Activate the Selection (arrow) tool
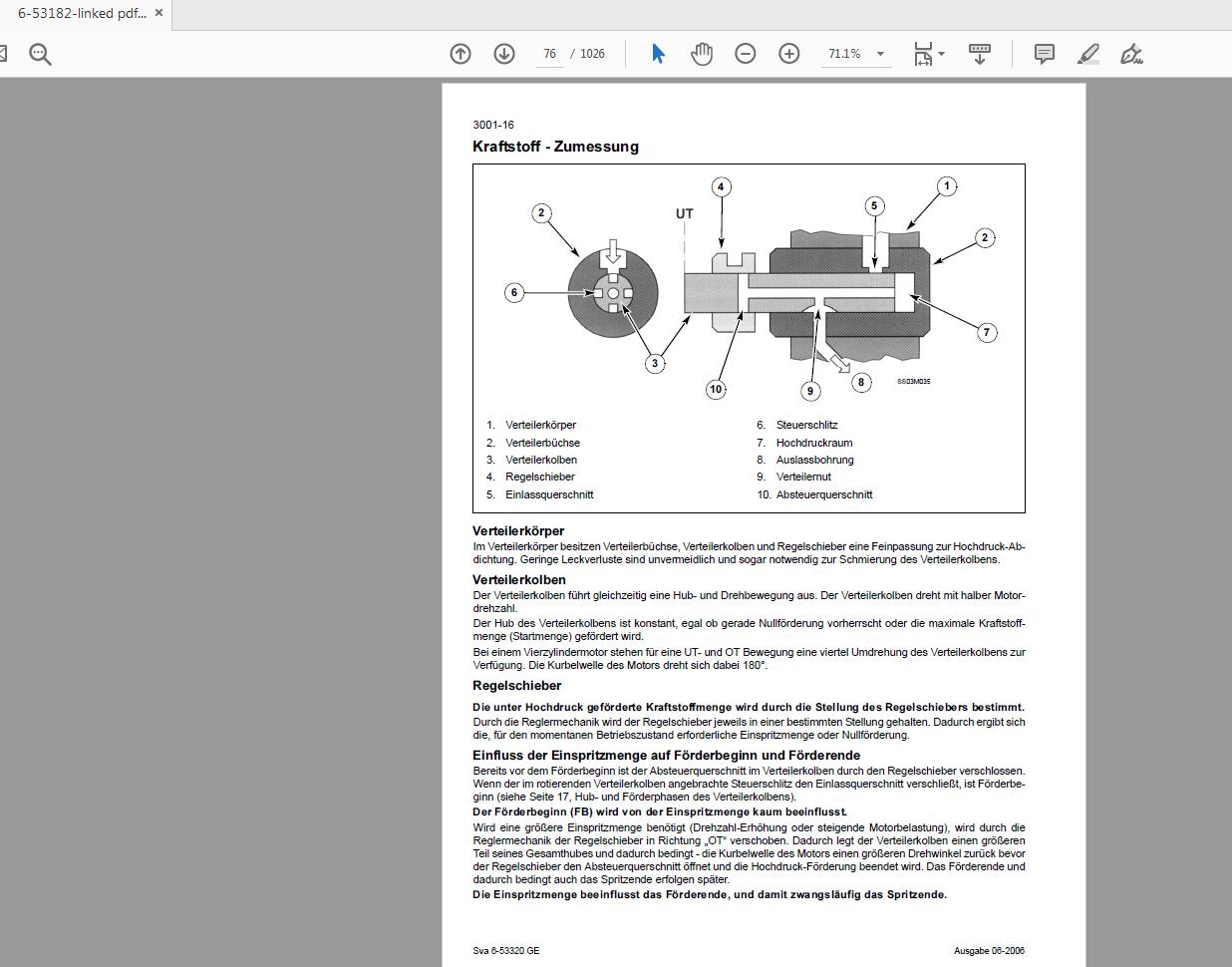This screenshot has height=967, width=1232. pos(657,53)
